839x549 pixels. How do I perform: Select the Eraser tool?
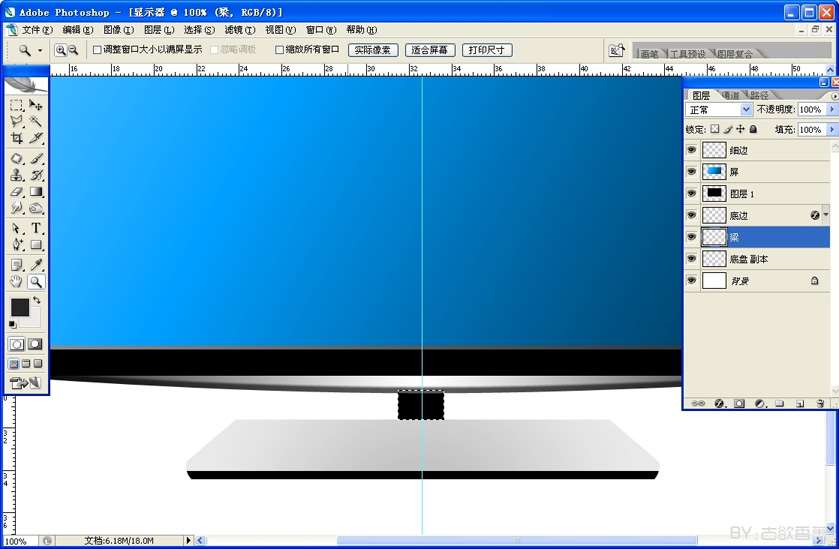click(x=17, y=192)
